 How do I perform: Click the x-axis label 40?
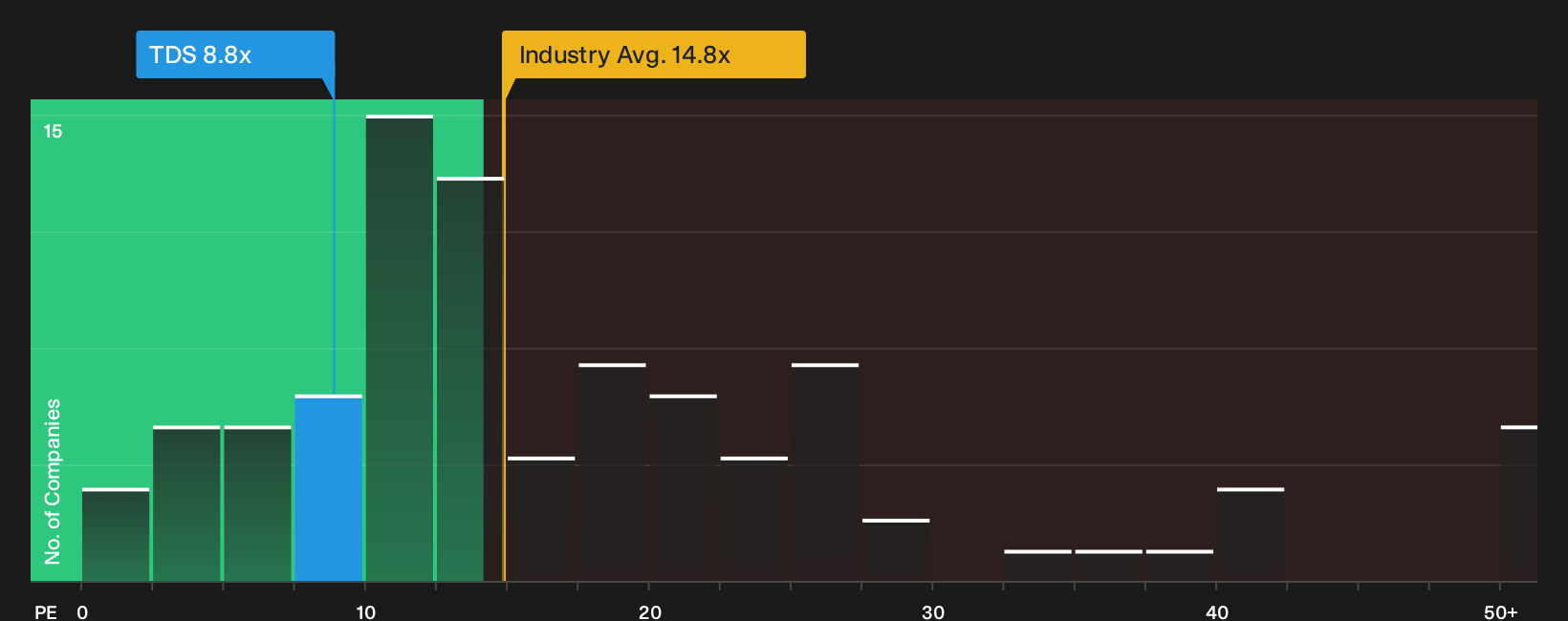coord(1216,612)
